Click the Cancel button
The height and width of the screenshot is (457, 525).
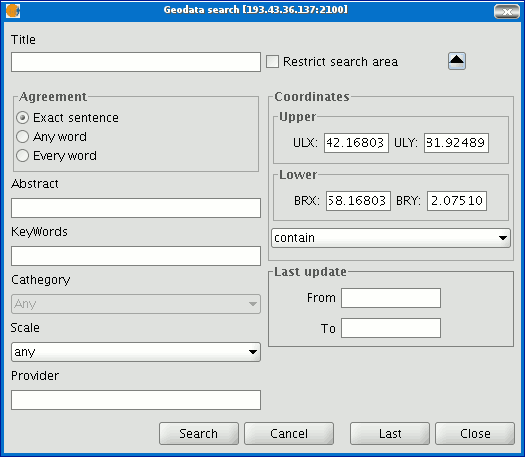coord(289,434)
